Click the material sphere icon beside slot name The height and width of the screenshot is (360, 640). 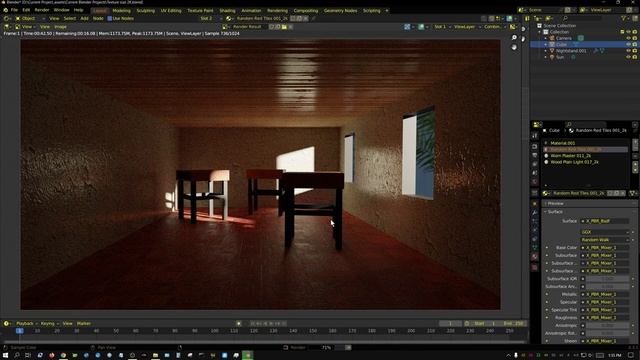click(x=229, y=18)
